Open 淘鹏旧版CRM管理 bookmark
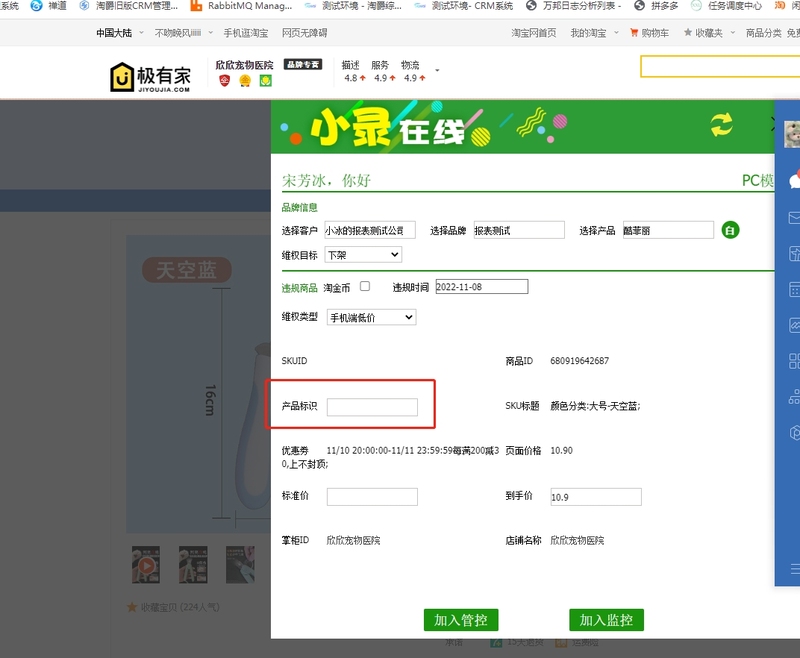The width and height of the screenshot is (800, 658). tap(129, 6)
